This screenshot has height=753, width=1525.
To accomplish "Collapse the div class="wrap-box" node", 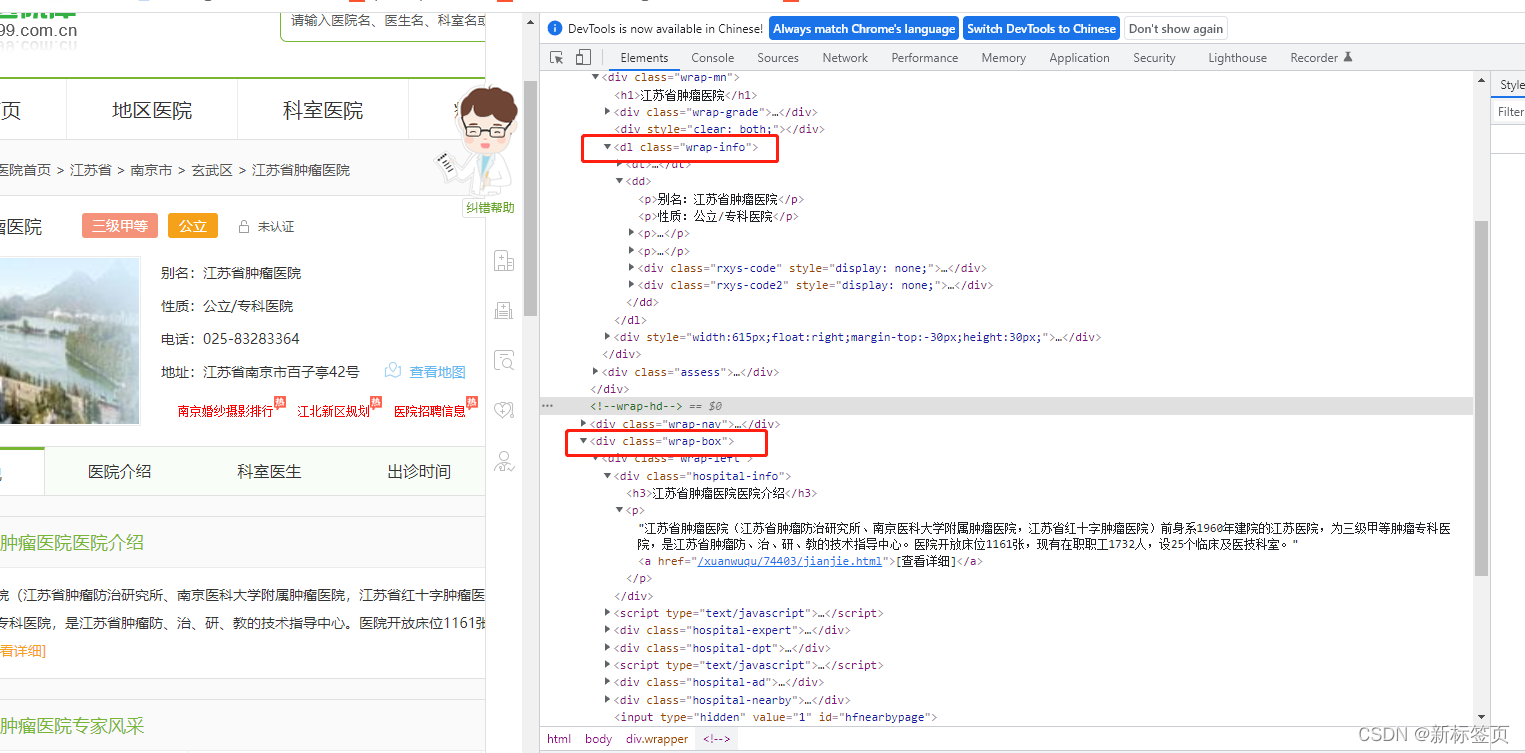I will click(584, 441).
